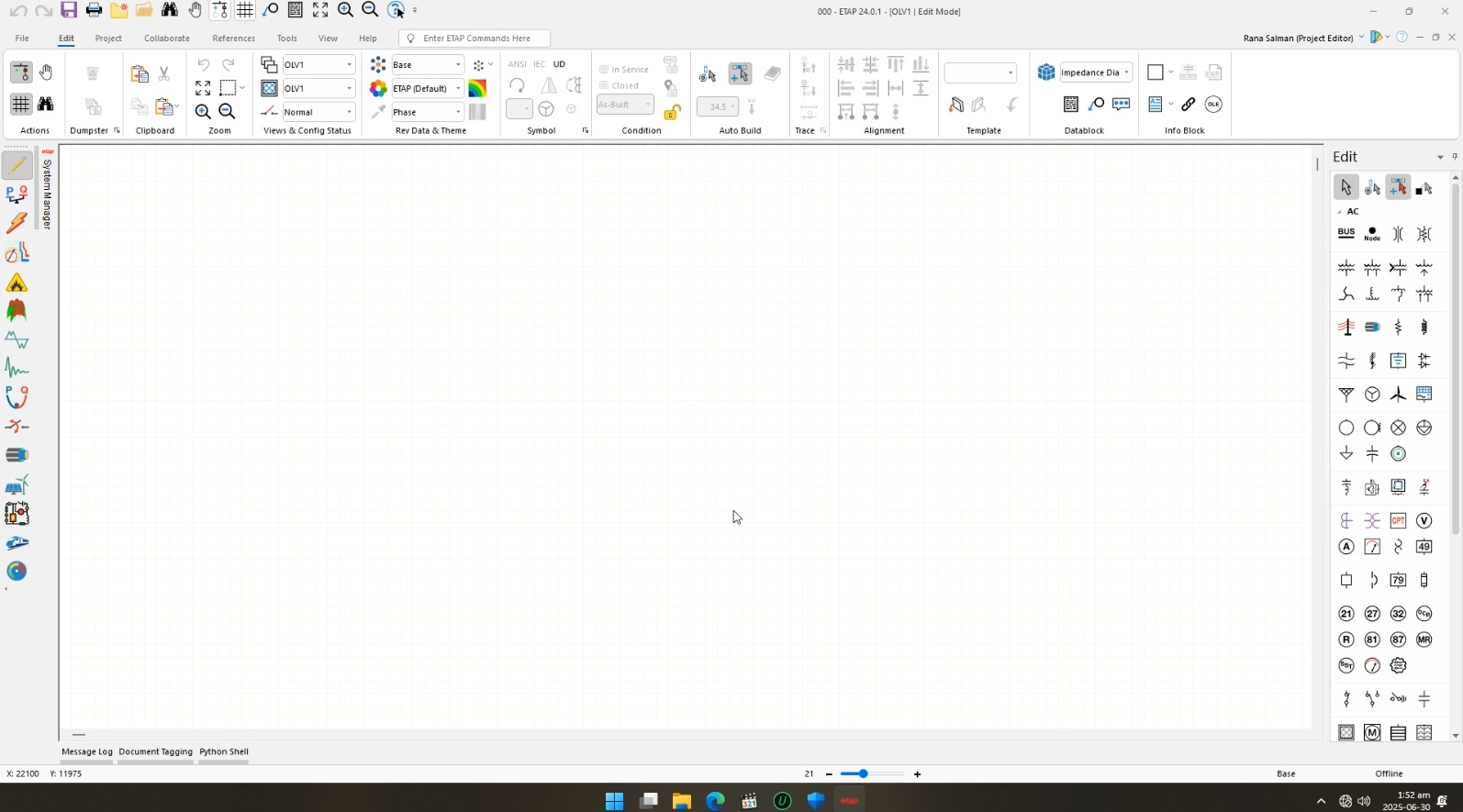The image size is (1463, 812).
Task: Click the Save icon in quick access toolbar
Action: click(x=69, y=10)
